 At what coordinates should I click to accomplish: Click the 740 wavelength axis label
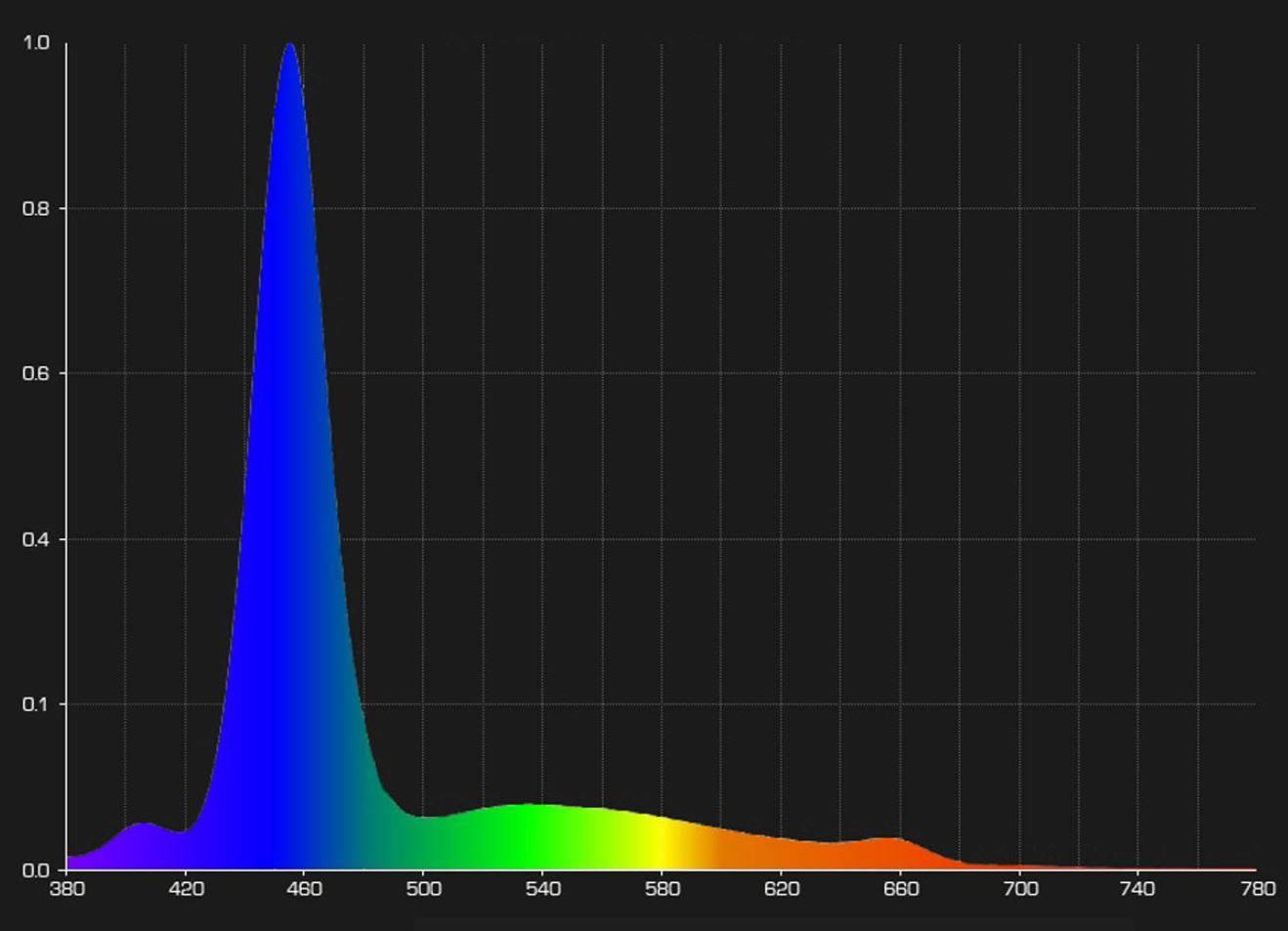[x=1138, y=889]
